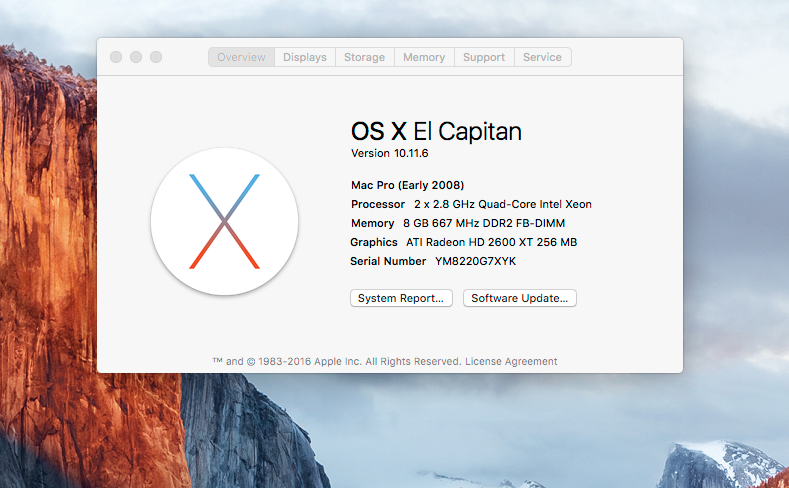The height and width of the screenshot is (488, 789).
Task: Open the Displays tab
Action: click(x=305, y=57)
